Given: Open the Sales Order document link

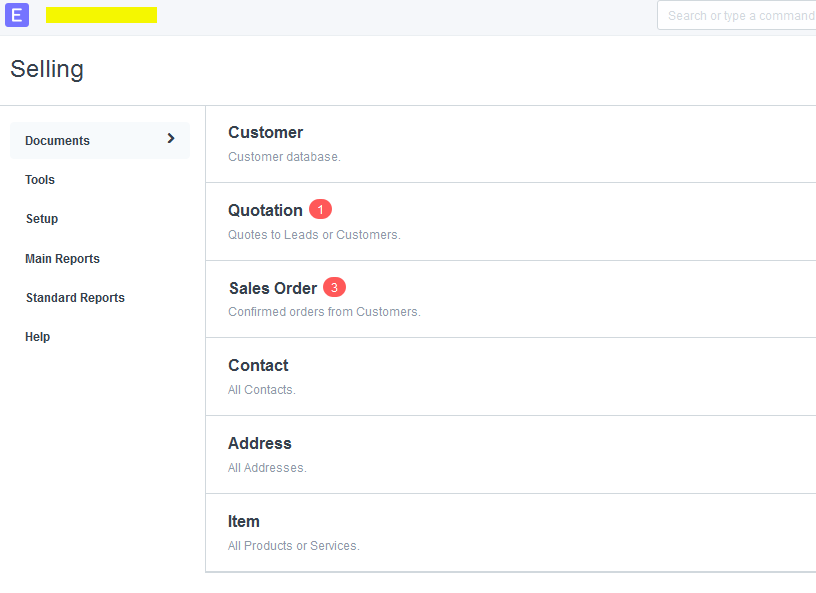Looking at the screenshot, I should [x=273, y=288].
